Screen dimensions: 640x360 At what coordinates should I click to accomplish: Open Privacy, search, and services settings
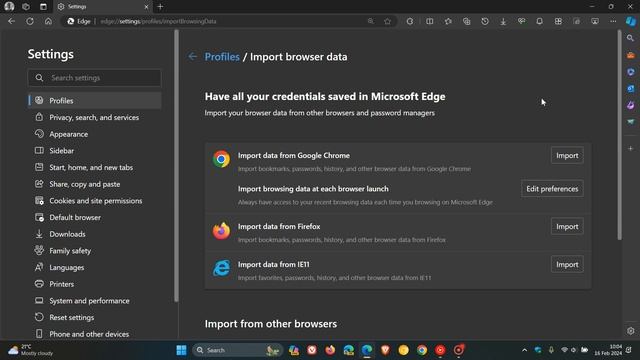coord(95,117)
